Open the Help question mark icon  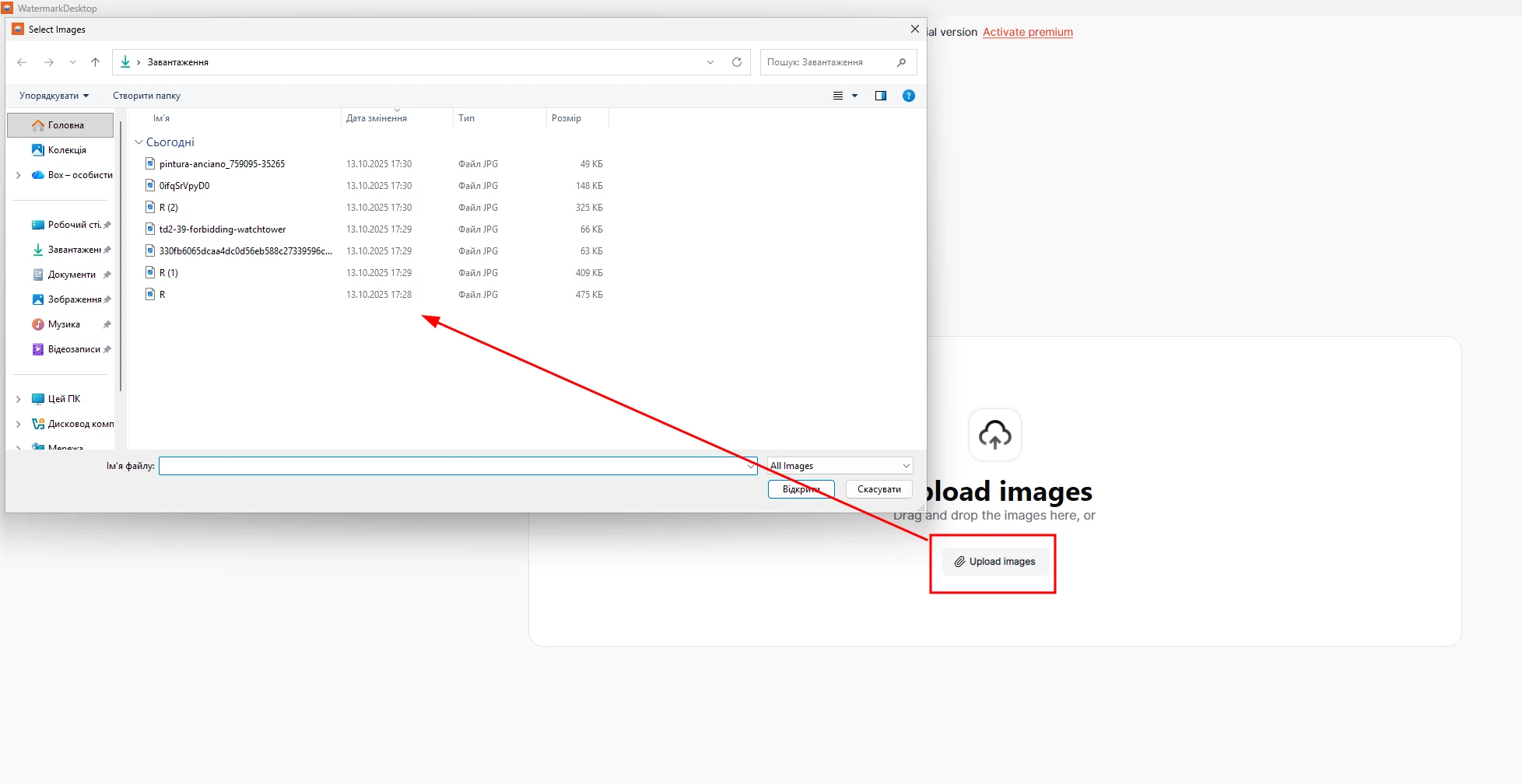click(908, 96)
